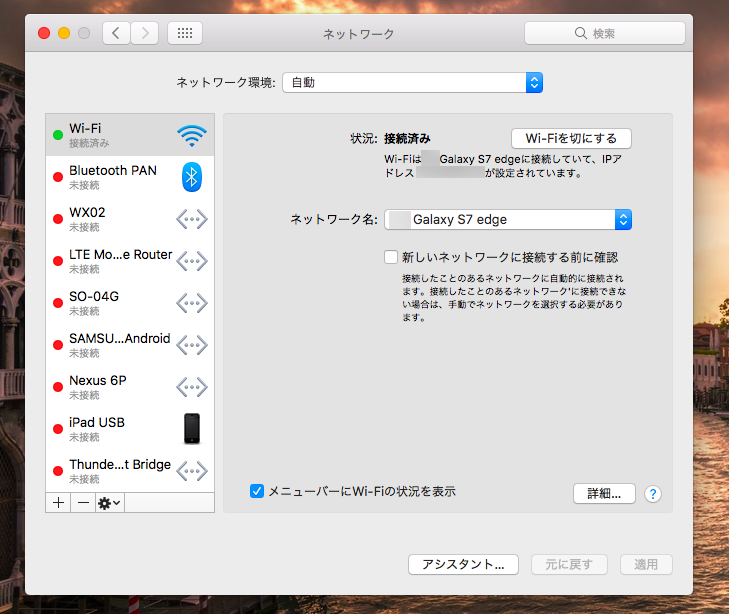The image size is (729, 614).
Task: Enable ask before joining new networks
Action: [x=391, y=257]
